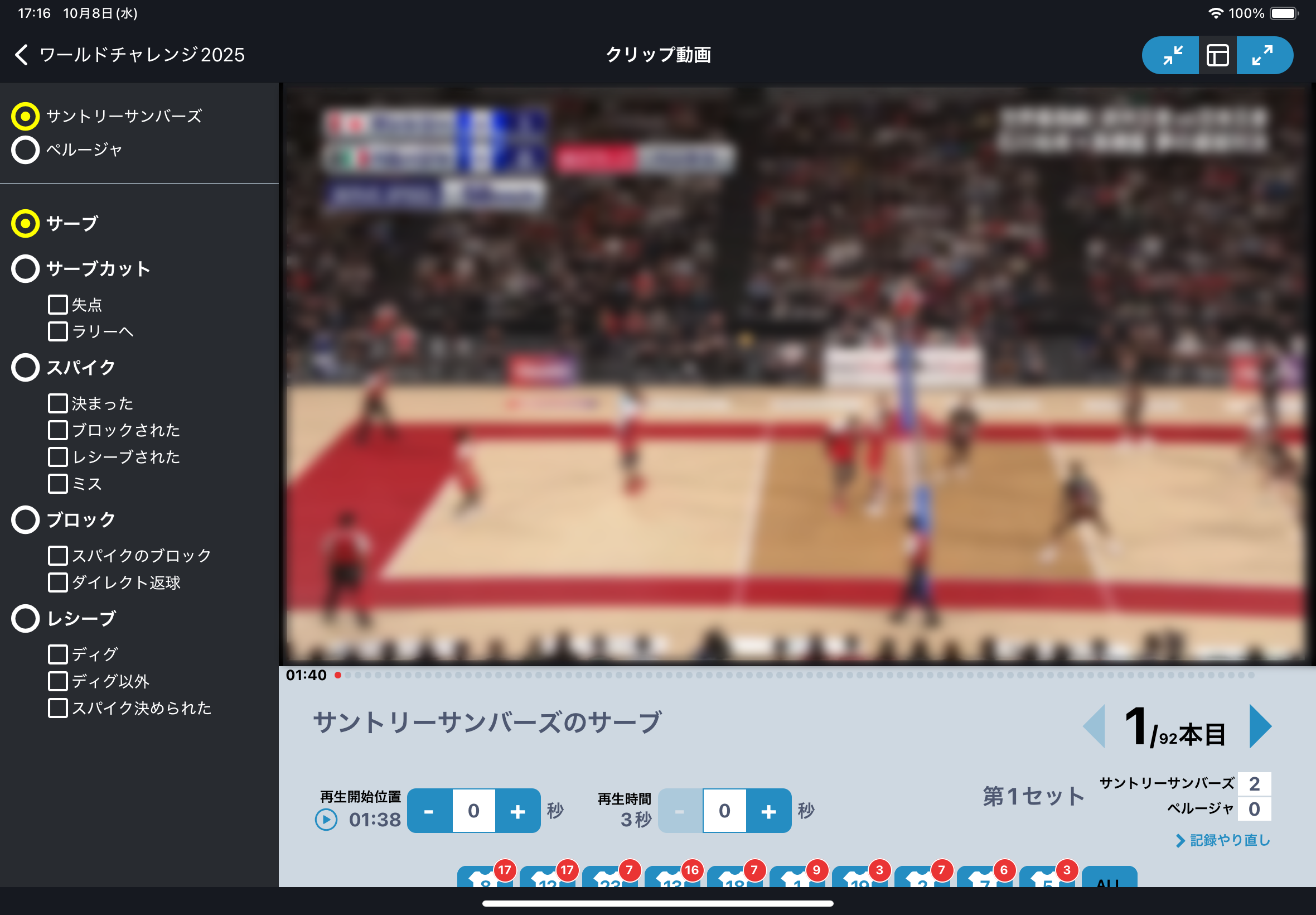
Task: Decrease 再生開始位置 with minus button
Action: coord(429,811)
